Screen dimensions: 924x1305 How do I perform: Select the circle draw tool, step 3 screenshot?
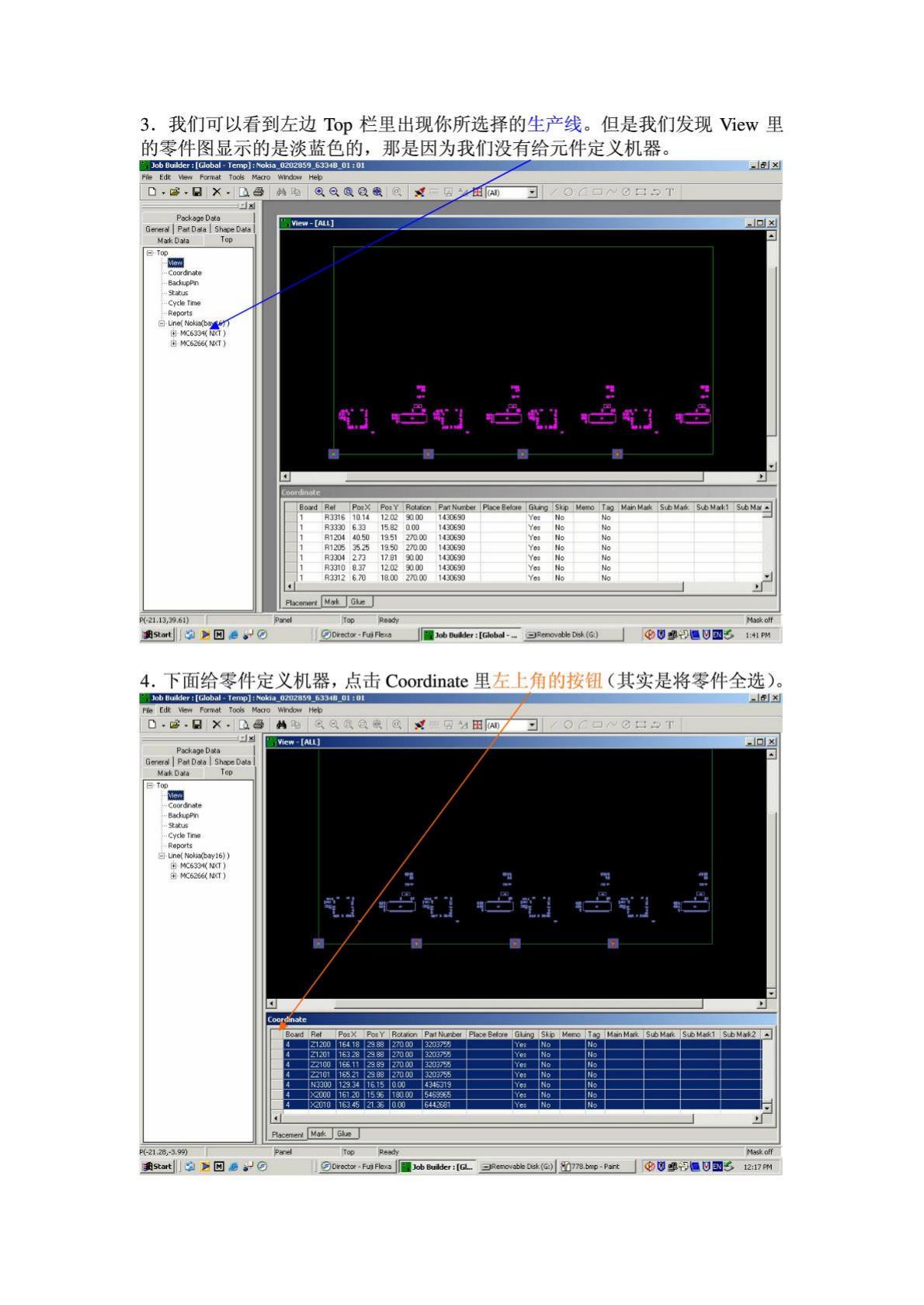pyautogui.click(x=568, y=192)
